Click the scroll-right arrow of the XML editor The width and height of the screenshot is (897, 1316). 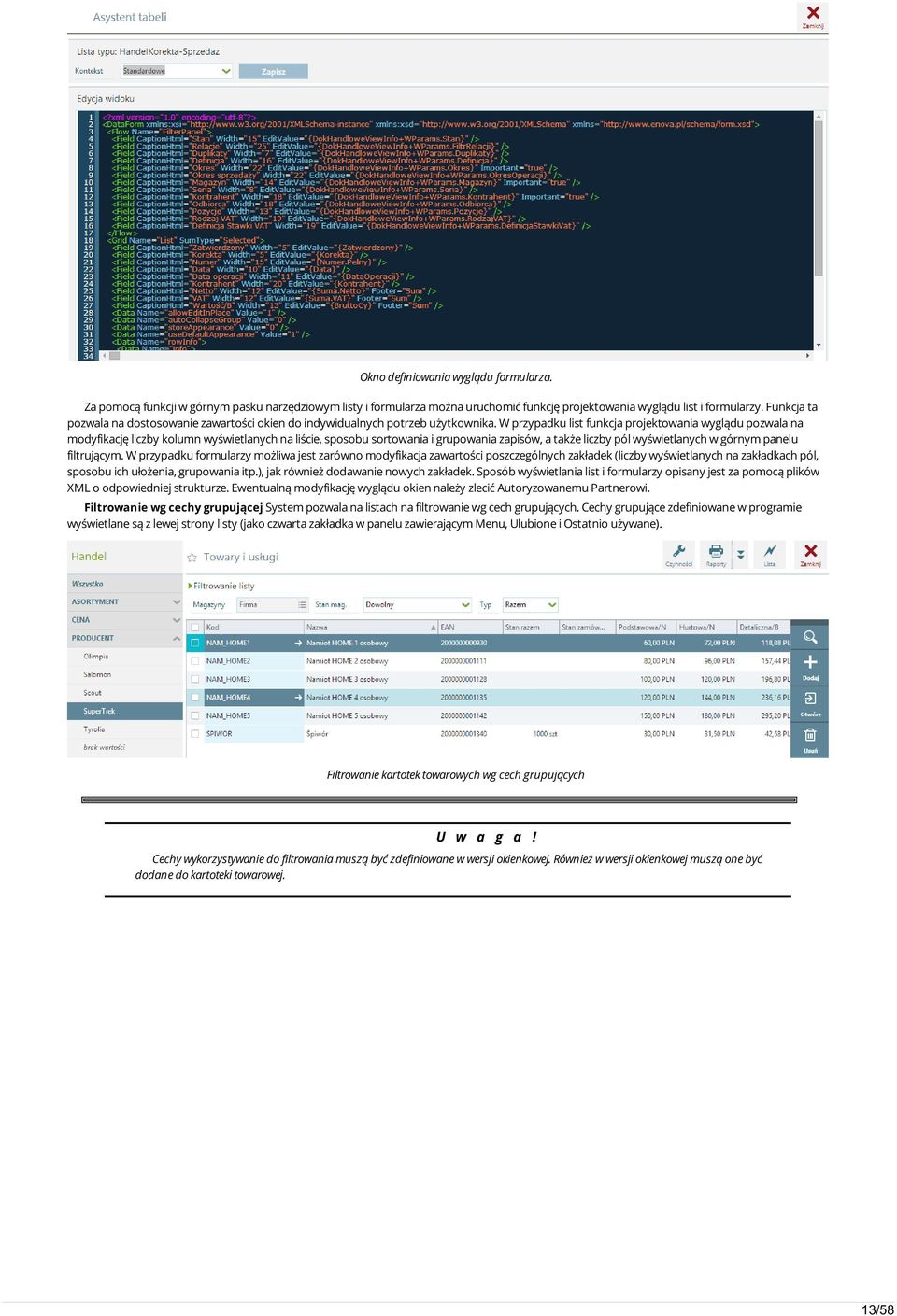pyautogui.click(x=808, y=356)
